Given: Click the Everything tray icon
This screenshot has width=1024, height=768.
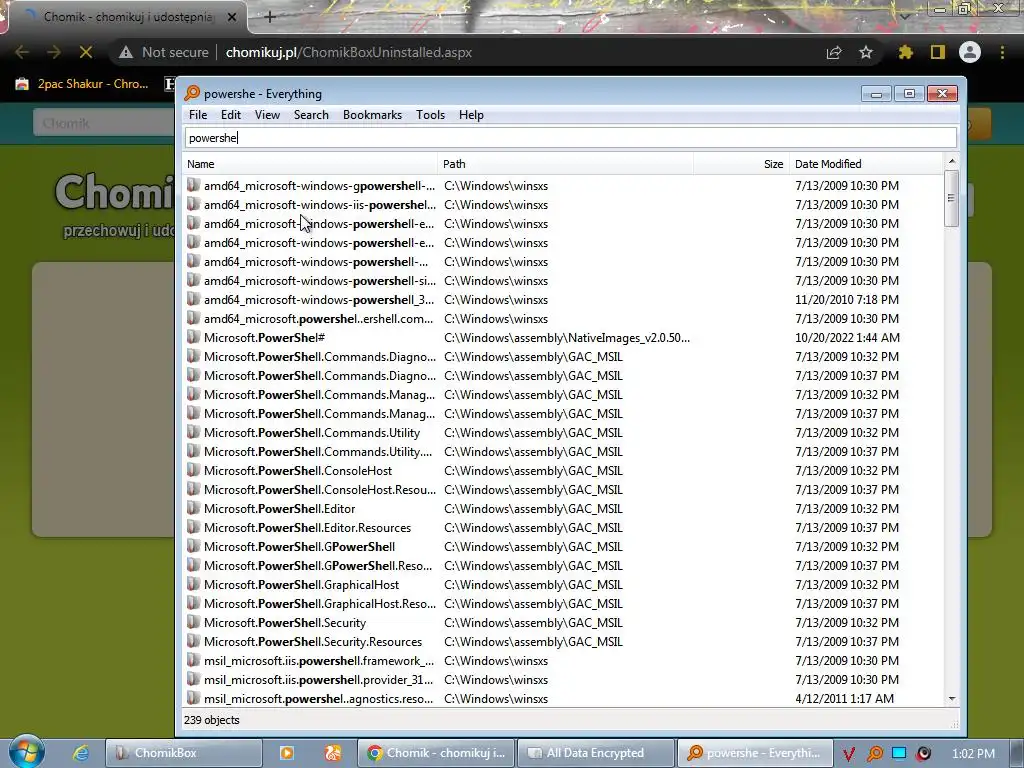Looking at the screenshot, I should 874,754.
